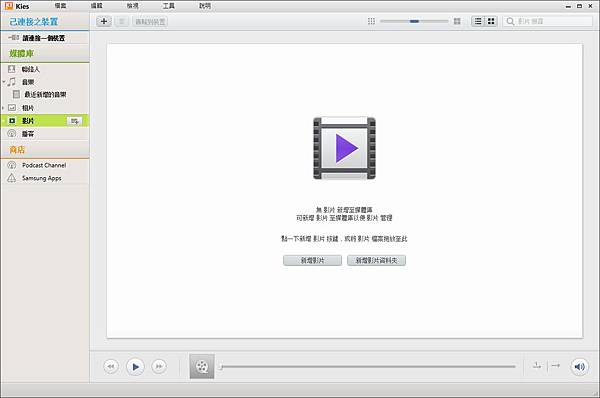Click the playback progress seek bar
This screenshot has height=398, width=600.
click(x=368, y=367)
